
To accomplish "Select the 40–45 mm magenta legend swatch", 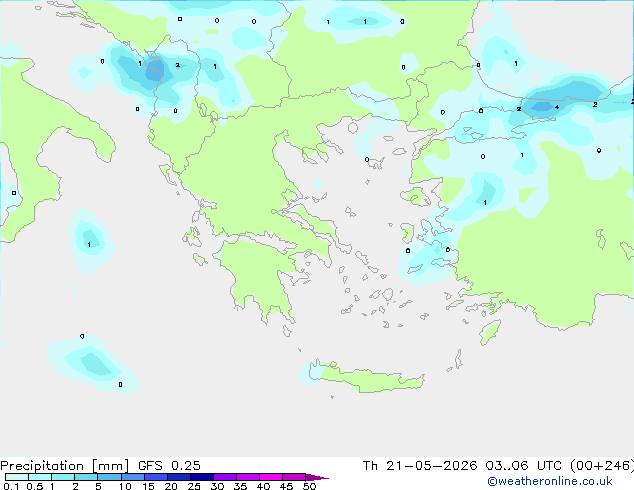I will pos(271,477).
